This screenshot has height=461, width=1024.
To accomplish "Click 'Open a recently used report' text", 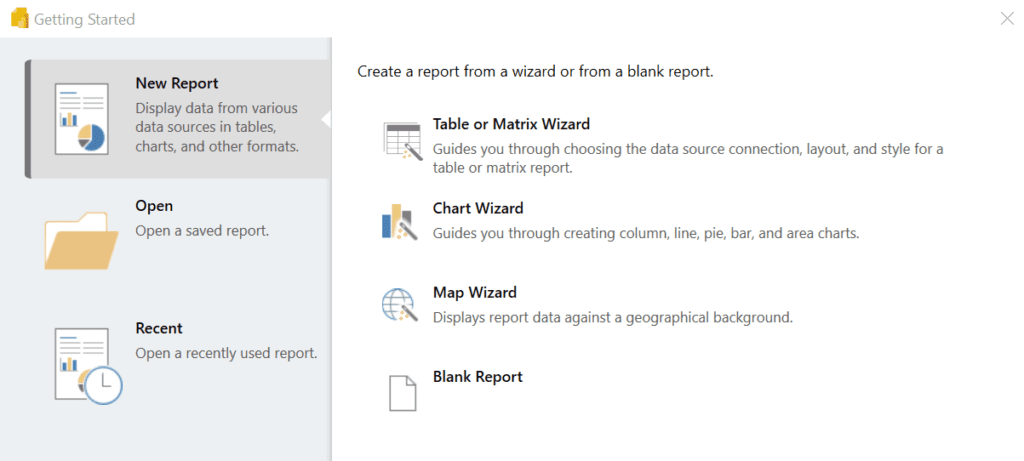I will 226,353.
